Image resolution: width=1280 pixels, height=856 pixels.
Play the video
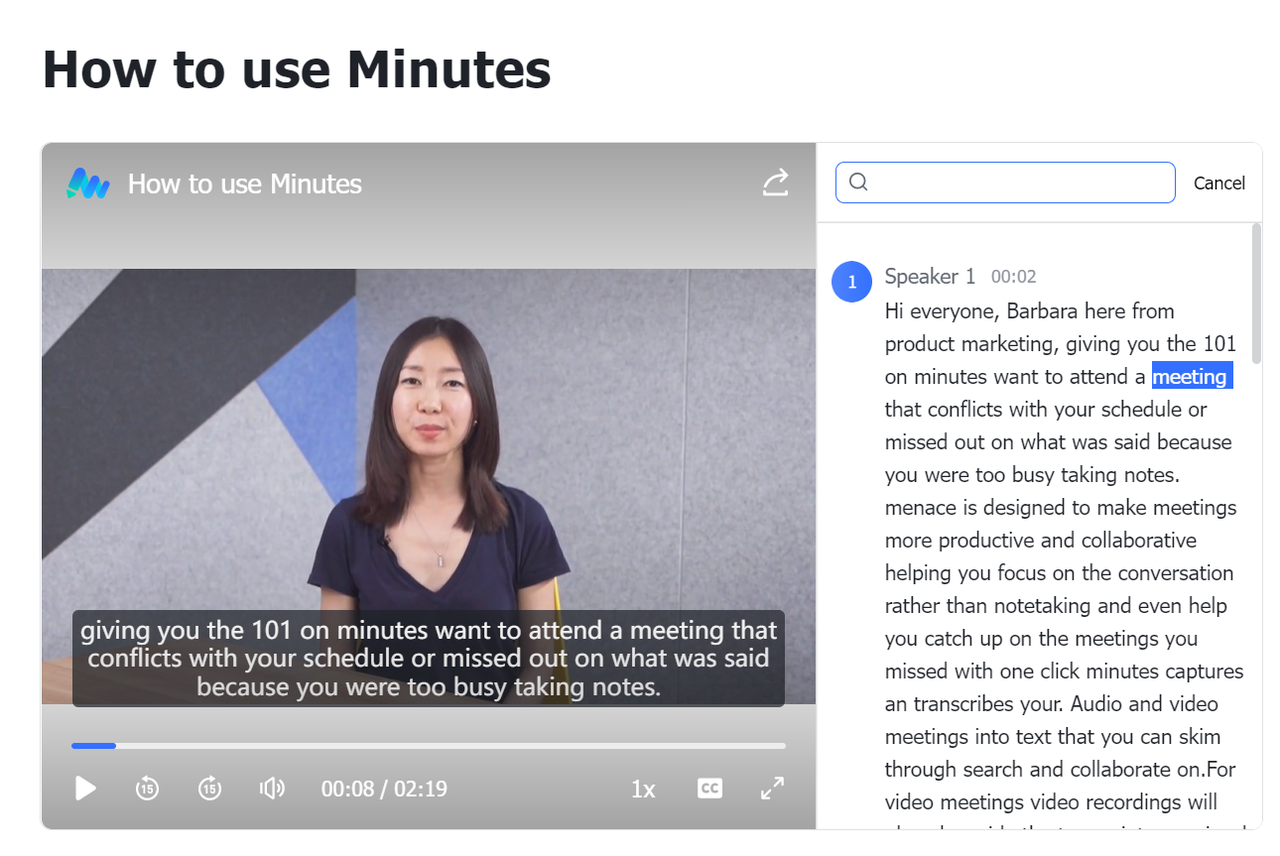click(86, 788)
